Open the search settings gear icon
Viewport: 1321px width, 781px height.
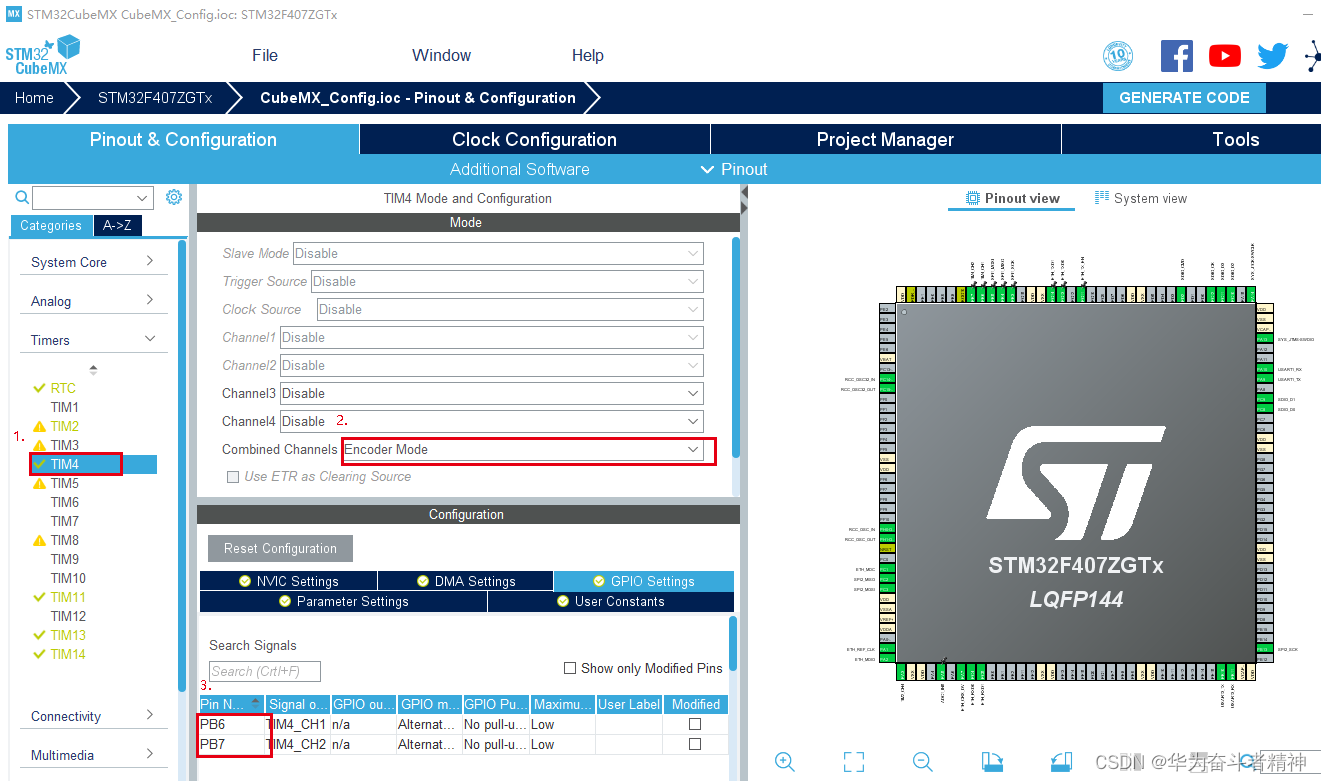[173, 197]
